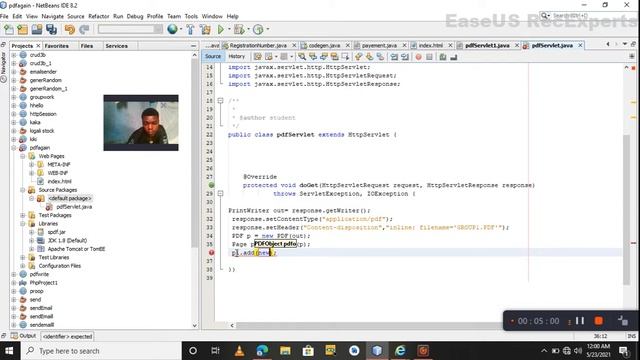Open Microsoft Store from the taskbar
The width and height of the screenshot is (640, 360).
pyautogui.click(x=308, y=351)
